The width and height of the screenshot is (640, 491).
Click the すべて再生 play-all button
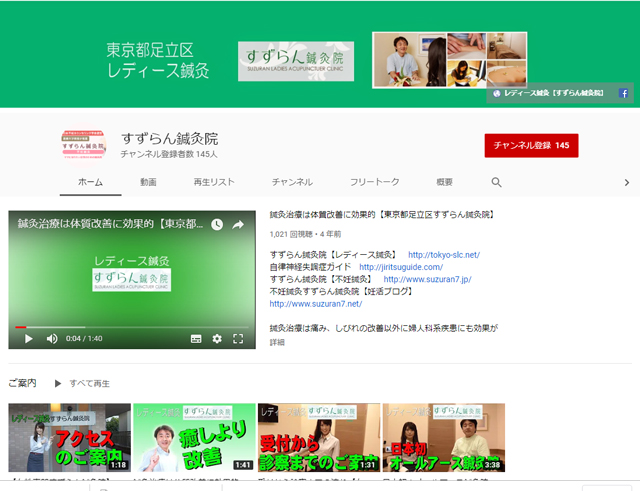(82, 383)
